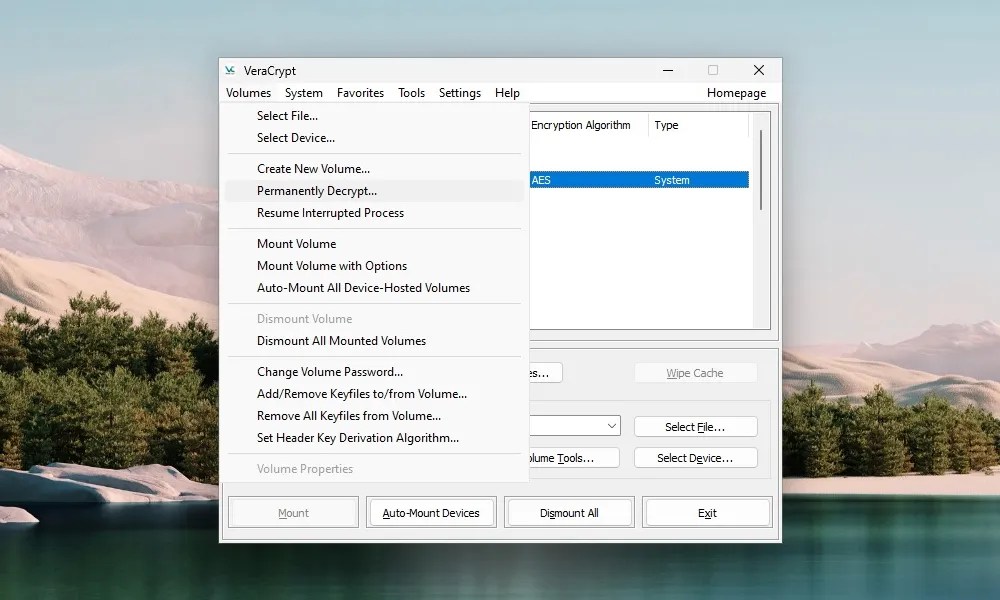The width and height of the screenshot is (1000, 600).
Task: Open the Settings menu
Action: 459,92
